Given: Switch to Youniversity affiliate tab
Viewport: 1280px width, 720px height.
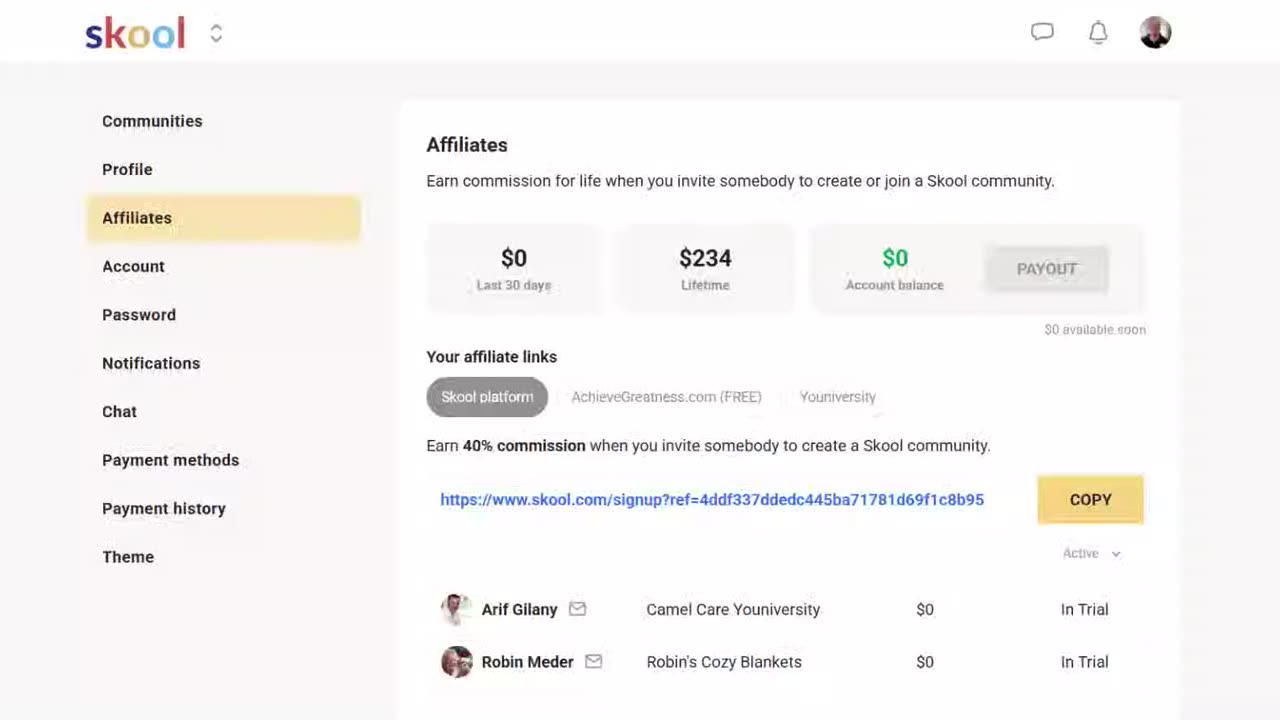Looking at the screenshot, I should (837, 397).
